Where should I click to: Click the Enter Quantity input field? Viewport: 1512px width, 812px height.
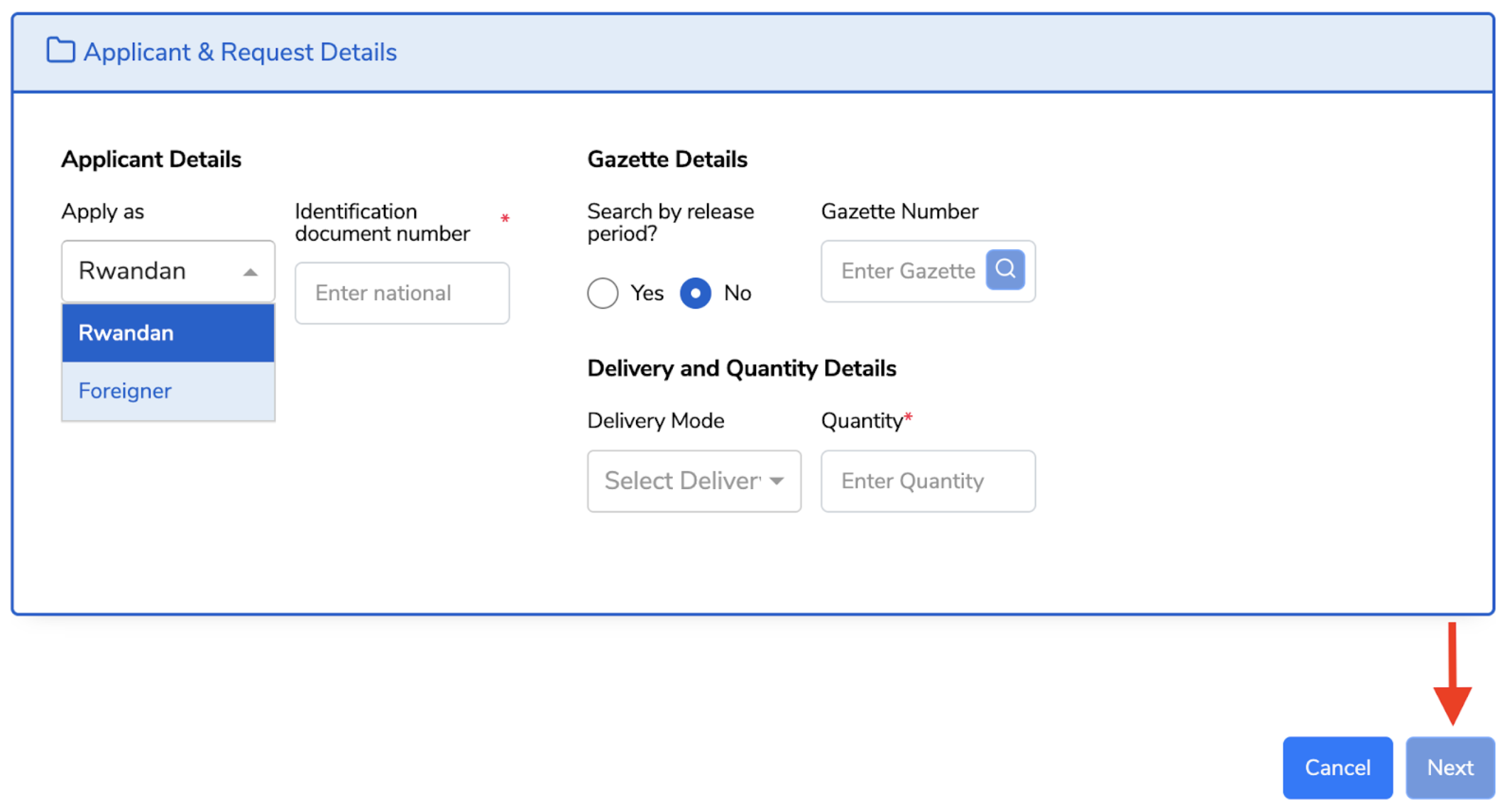927,481
